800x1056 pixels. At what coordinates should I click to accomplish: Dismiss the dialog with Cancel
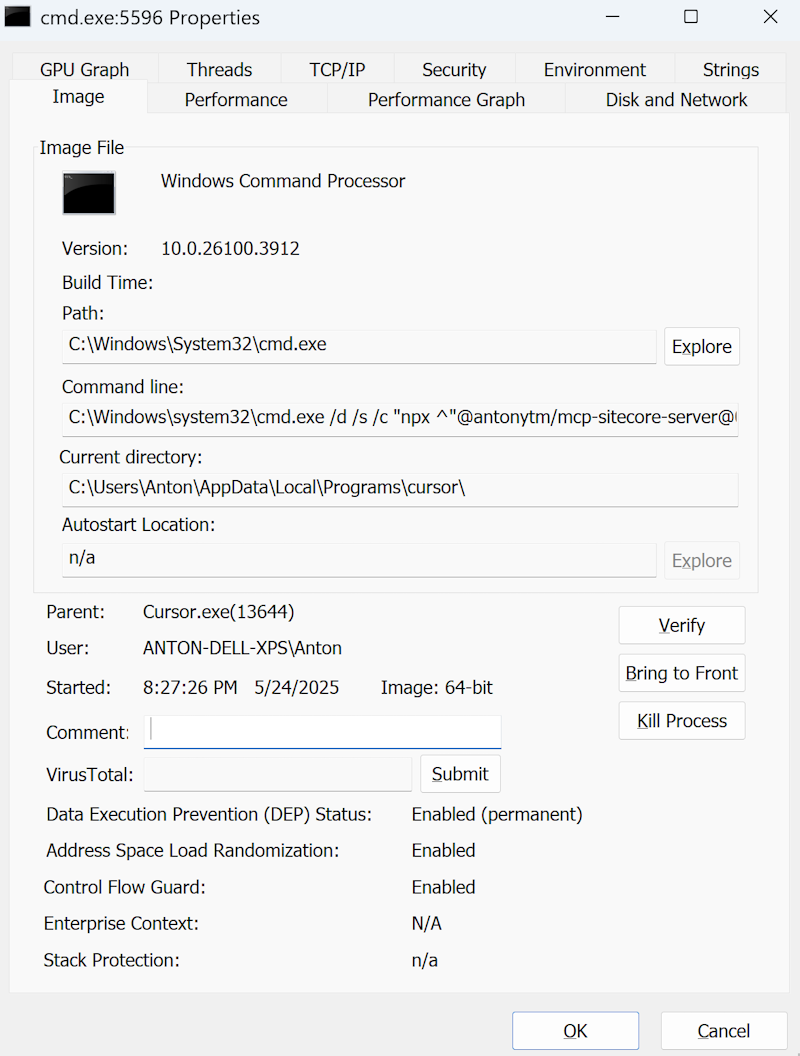pyautogui.click(x=723, y=1030)
